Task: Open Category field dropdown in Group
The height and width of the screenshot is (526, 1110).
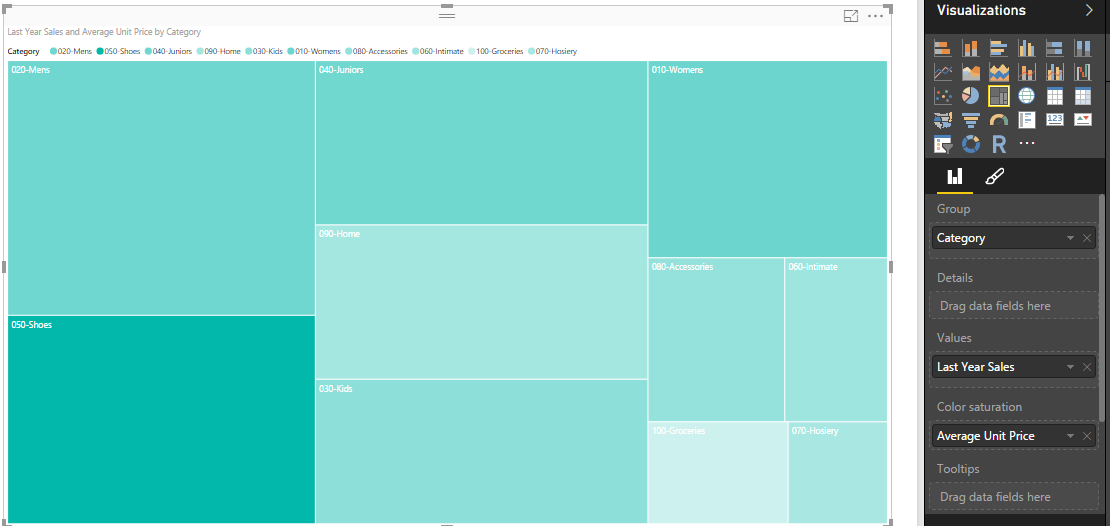Action: pos(1070,238)
